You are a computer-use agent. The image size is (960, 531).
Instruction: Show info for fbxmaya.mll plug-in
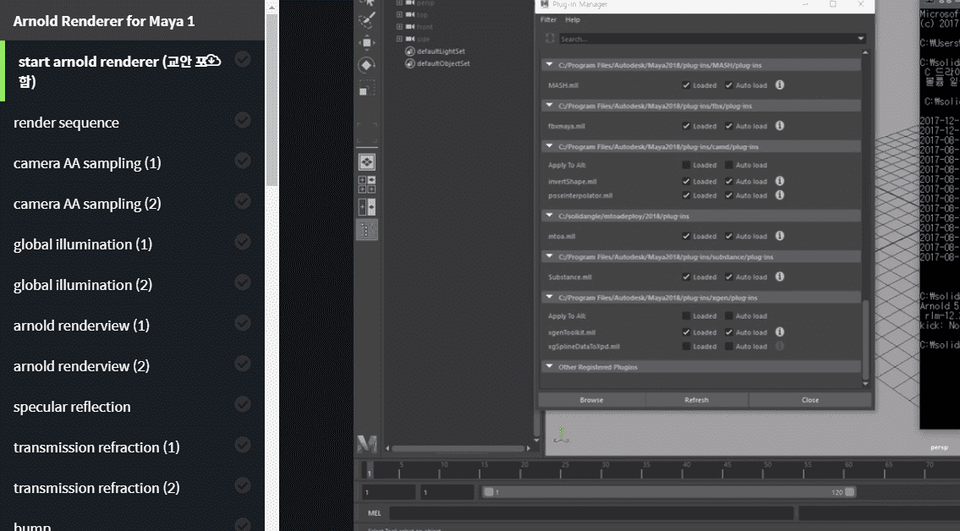(780, 126)
